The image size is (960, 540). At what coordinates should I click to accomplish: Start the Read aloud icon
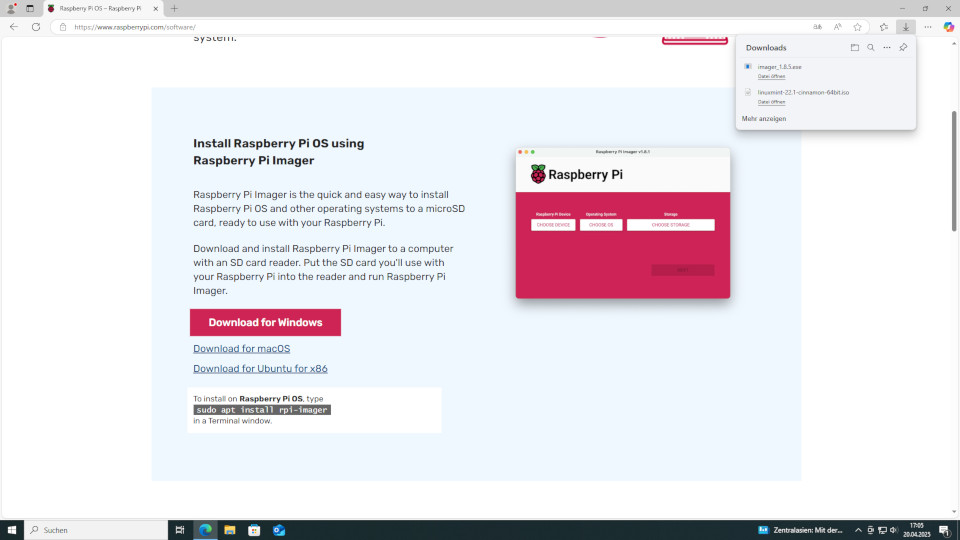[x=838, y=27]
